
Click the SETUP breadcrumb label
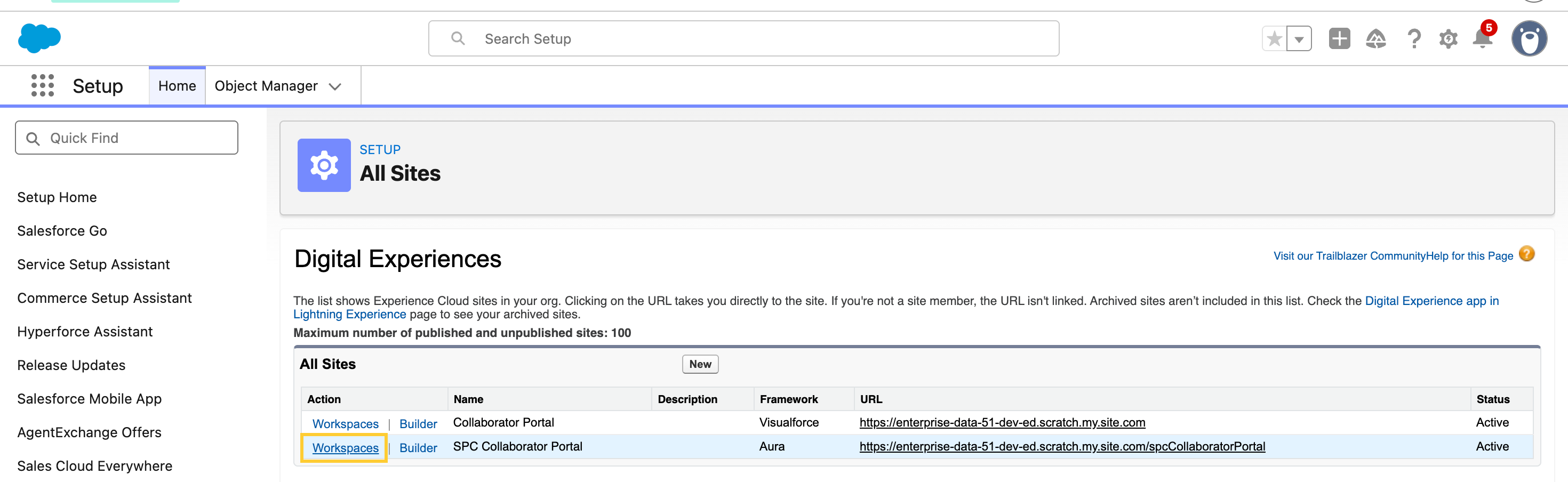pyautogui.click(x=380, y=150)
